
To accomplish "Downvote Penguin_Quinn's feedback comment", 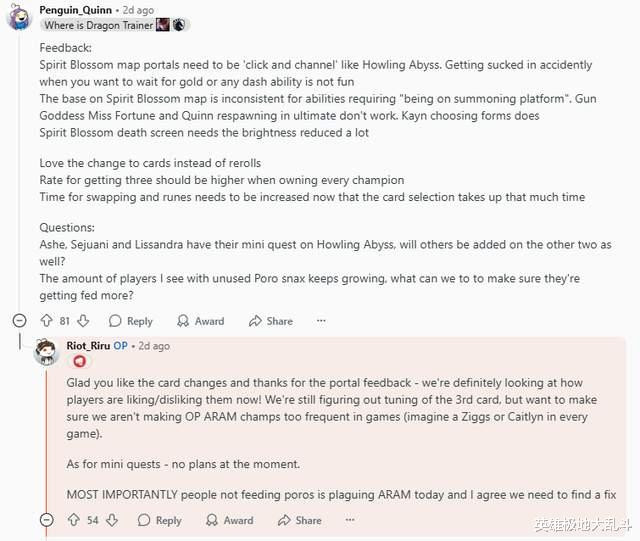I will (x=83, y=321).
